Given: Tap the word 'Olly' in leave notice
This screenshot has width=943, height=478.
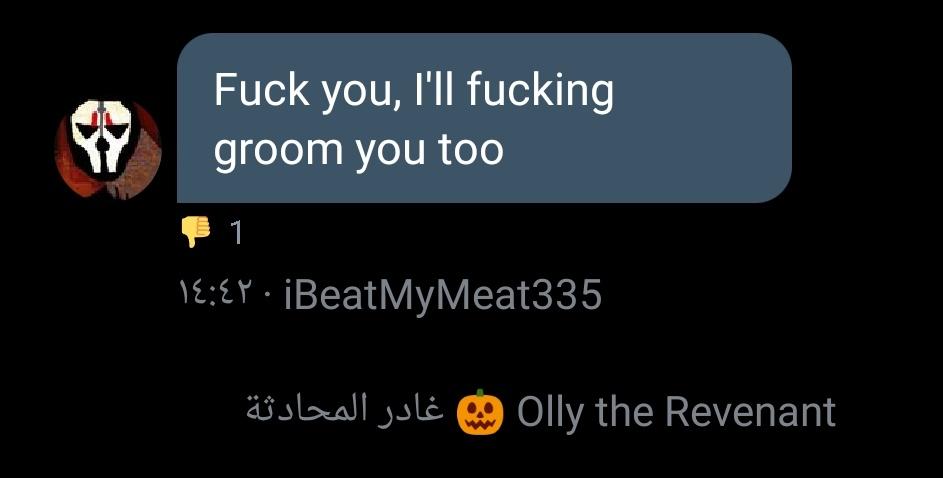Looking at the screenshot, I should (x=550, y=414).
